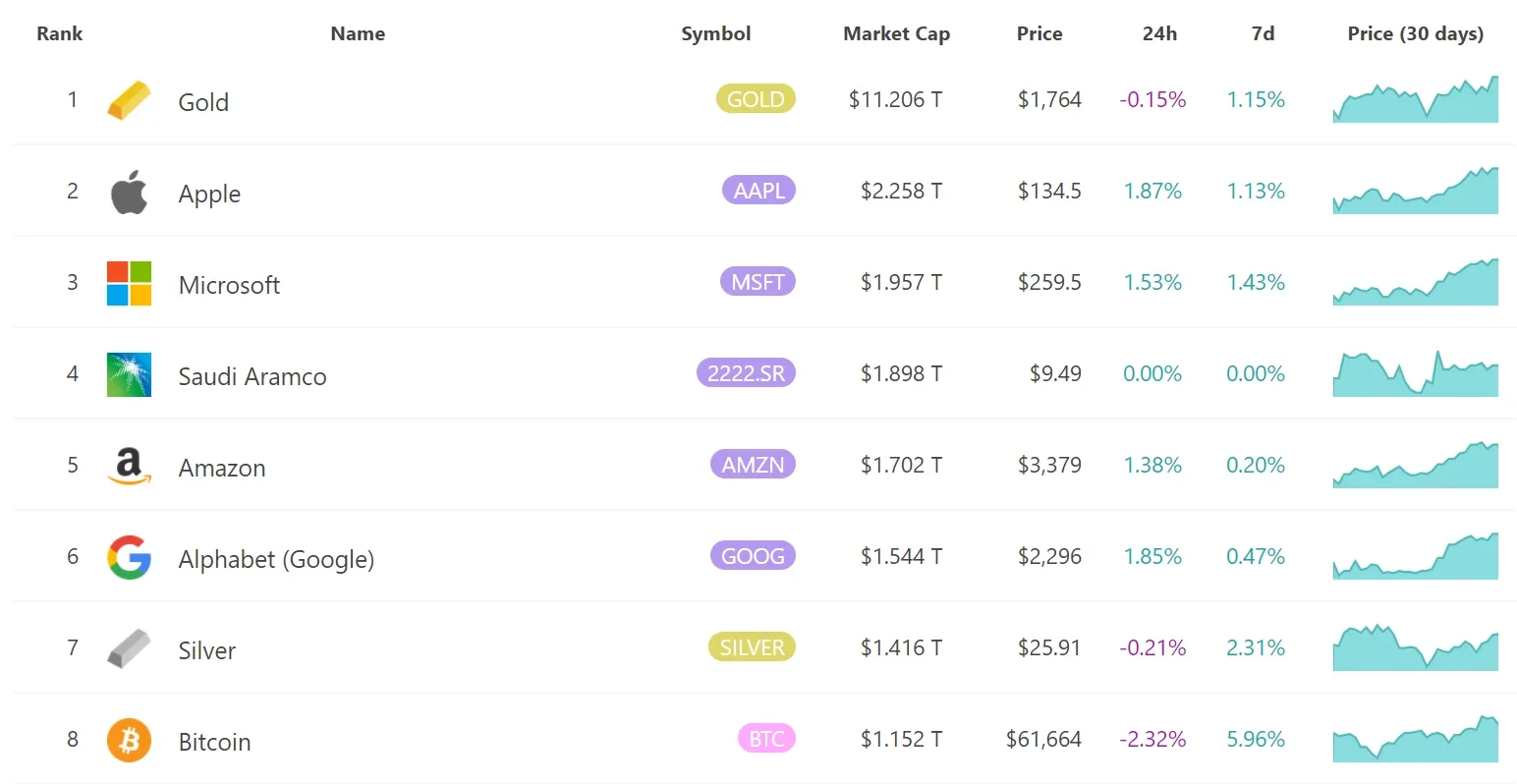The image size is (1517, 784).
Task: Open Microsoft 30-day price sparkline
Action: coord(1415,283)
